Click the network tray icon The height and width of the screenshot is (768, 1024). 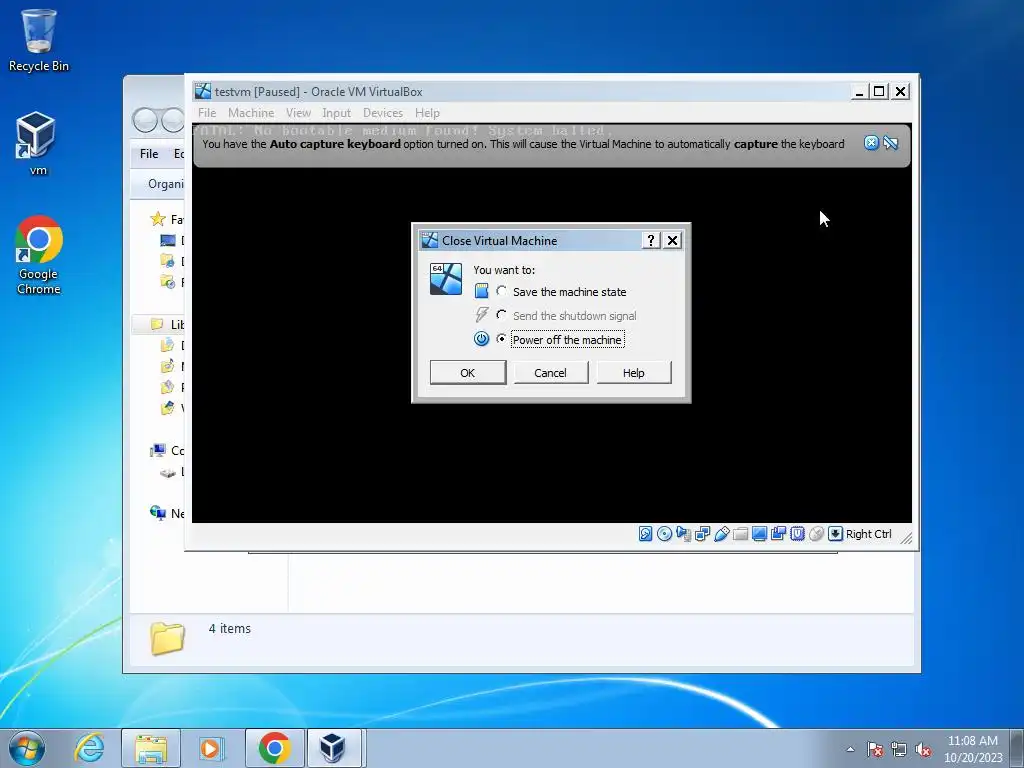tap(899, 749)
